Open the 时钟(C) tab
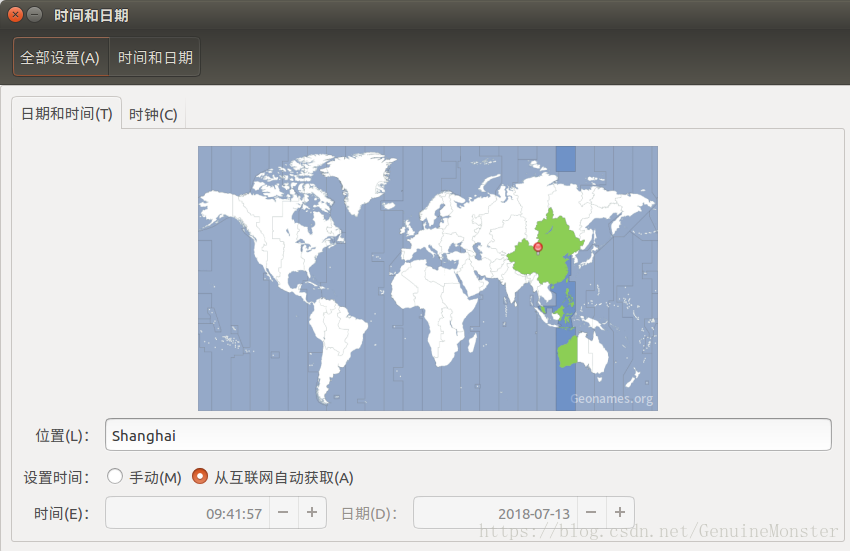 point(153,114)
